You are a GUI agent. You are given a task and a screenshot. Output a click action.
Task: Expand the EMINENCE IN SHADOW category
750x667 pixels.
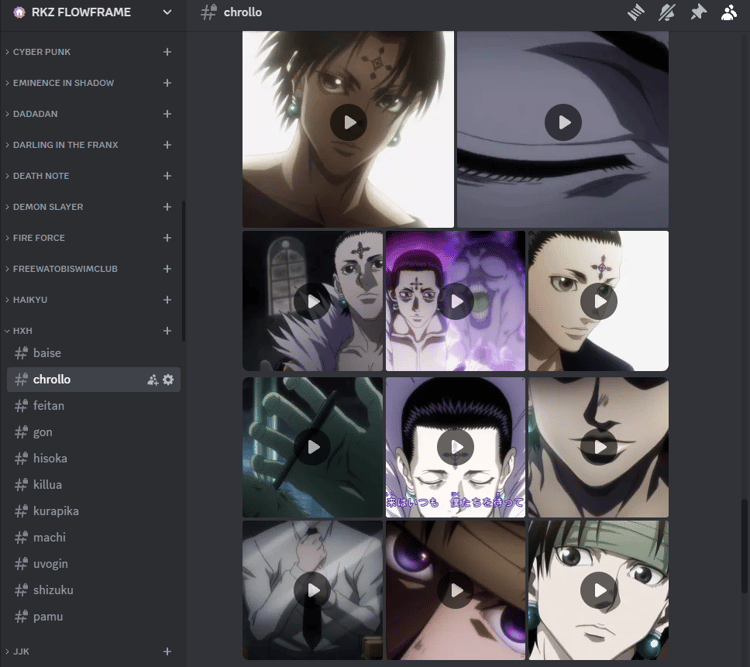coord(59,83)
